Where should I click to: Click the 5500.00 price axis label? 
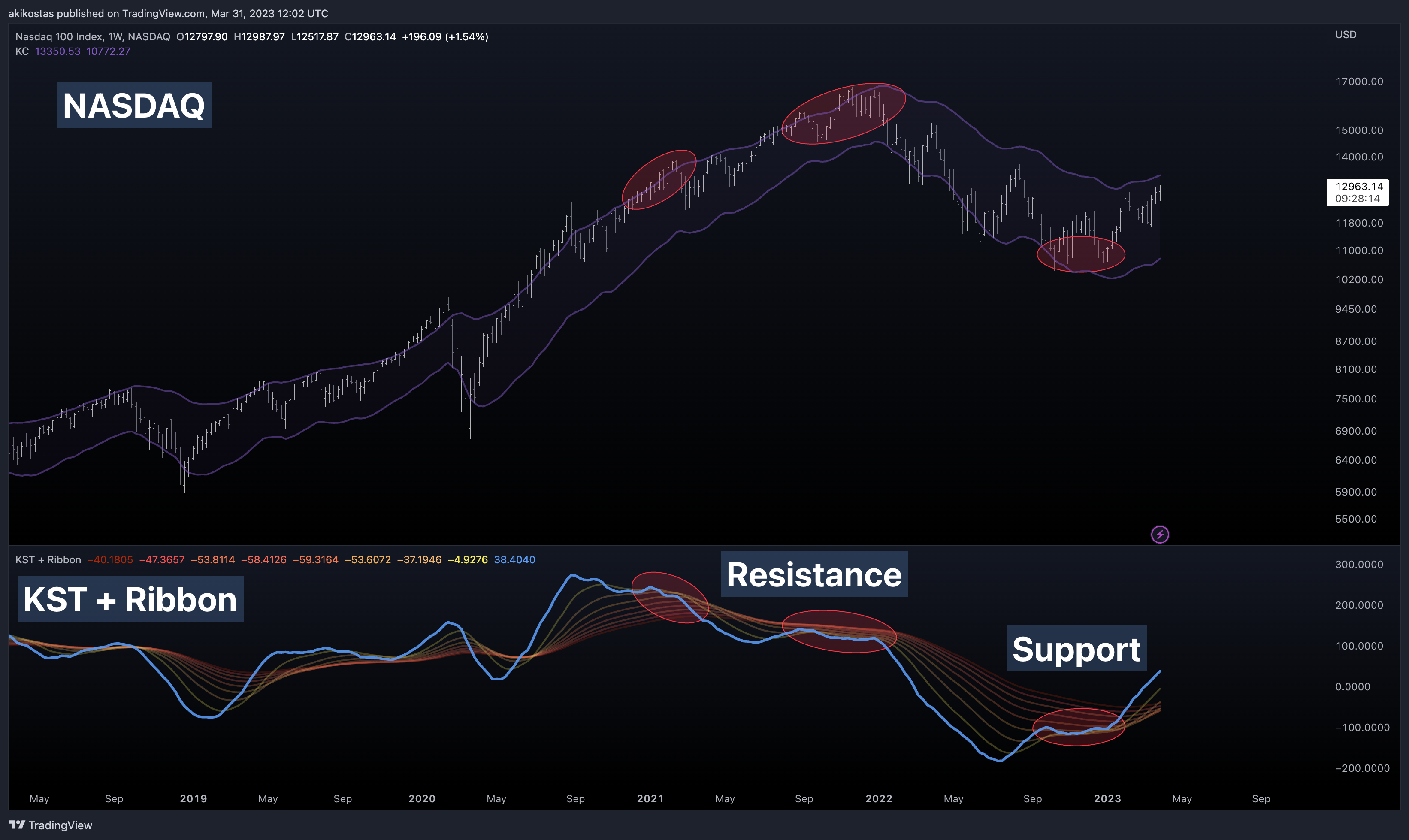1356,519
